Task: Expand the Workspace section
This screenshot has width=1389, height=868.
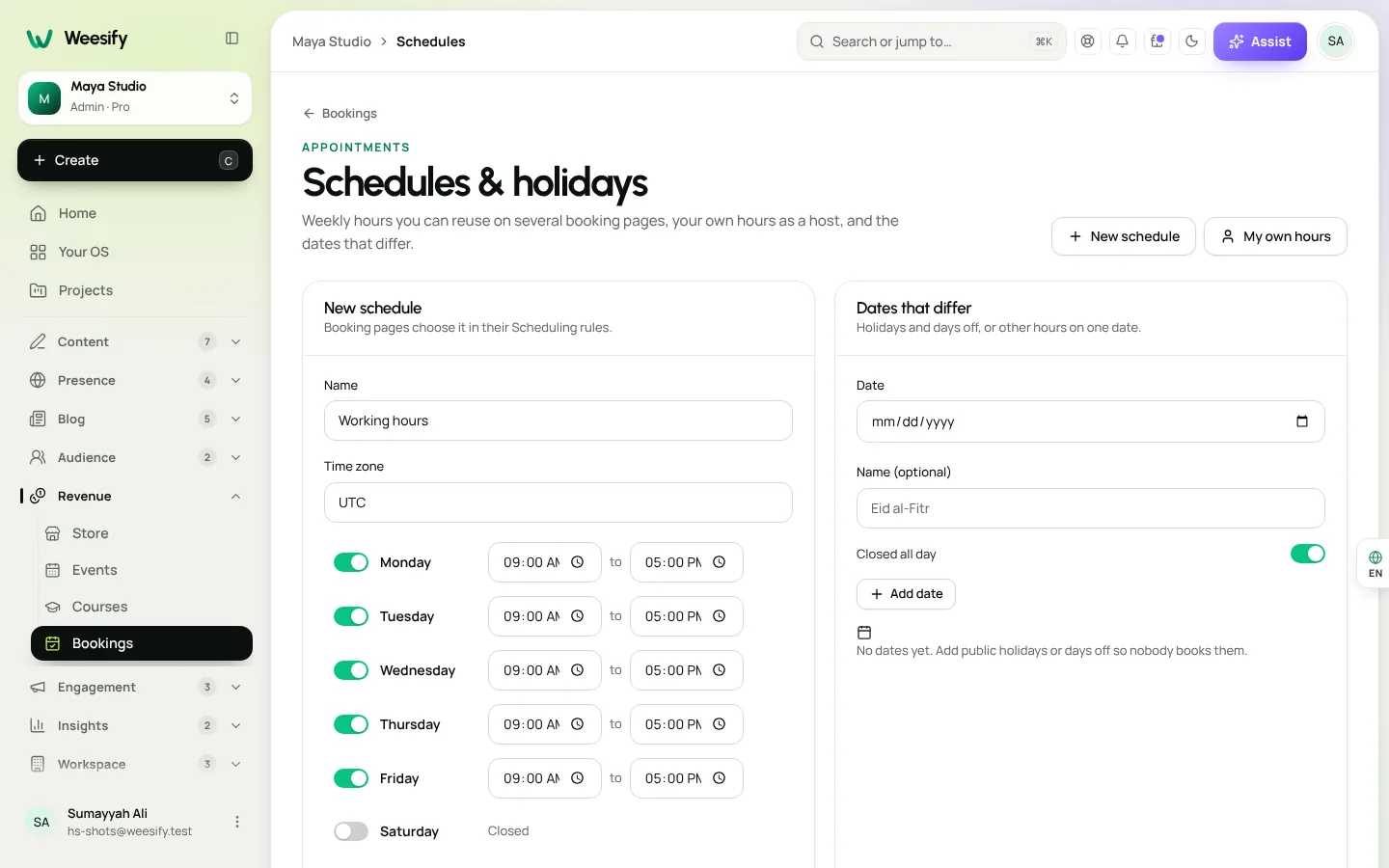Action: [x=135, y=764]
